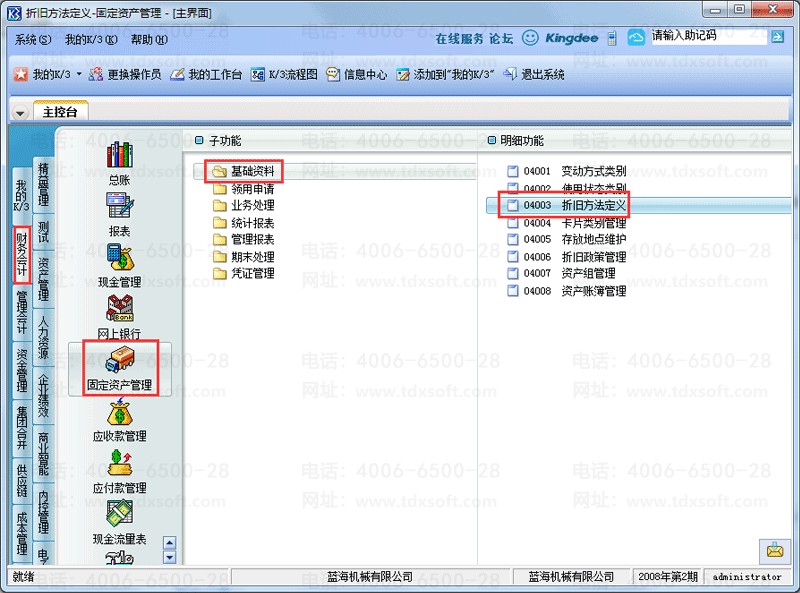
Task: Click the 论坛 link
Action: click(501, 39)
